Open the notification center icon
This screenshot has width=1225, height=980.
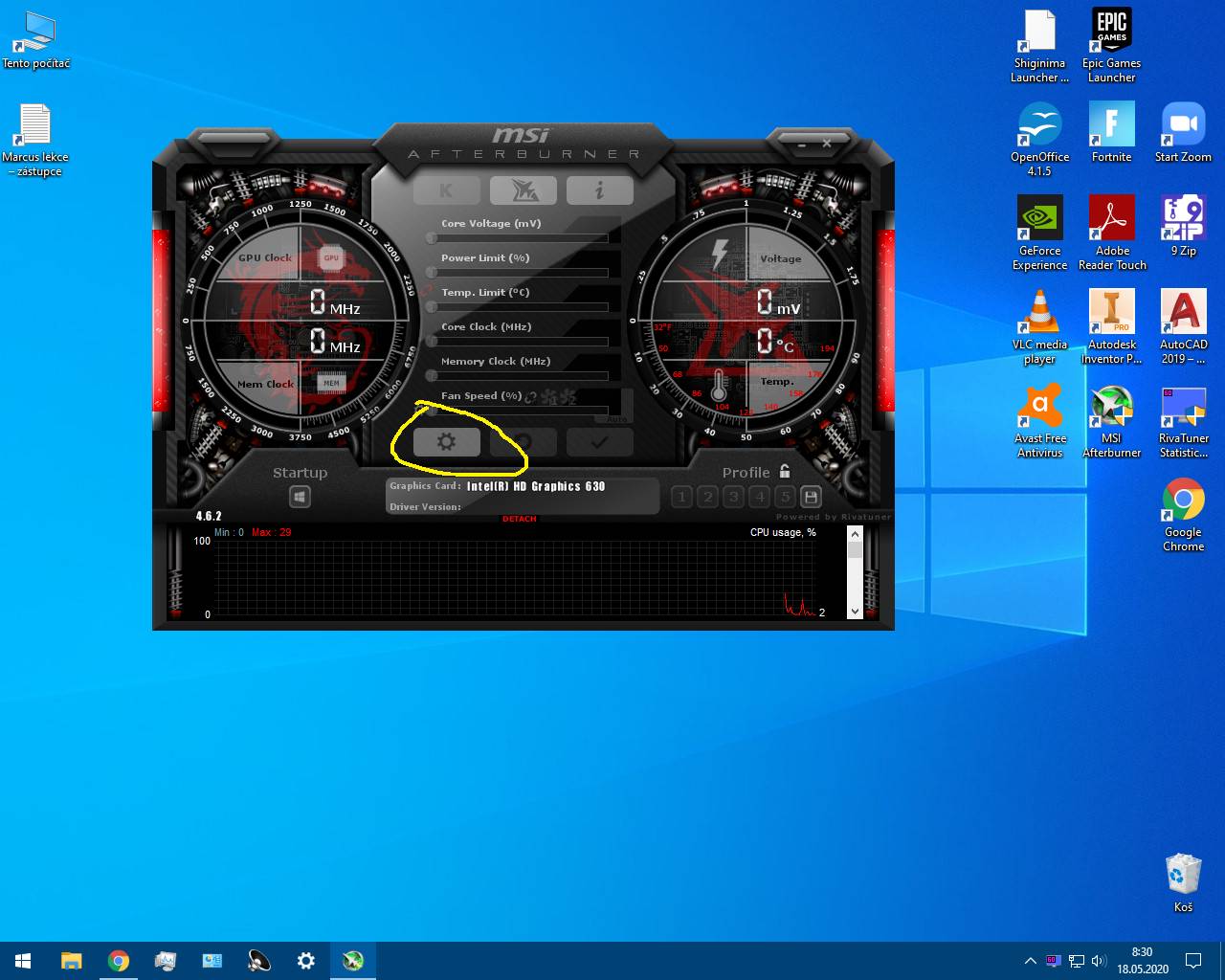pyautogui.click(x=1193, y=961)
